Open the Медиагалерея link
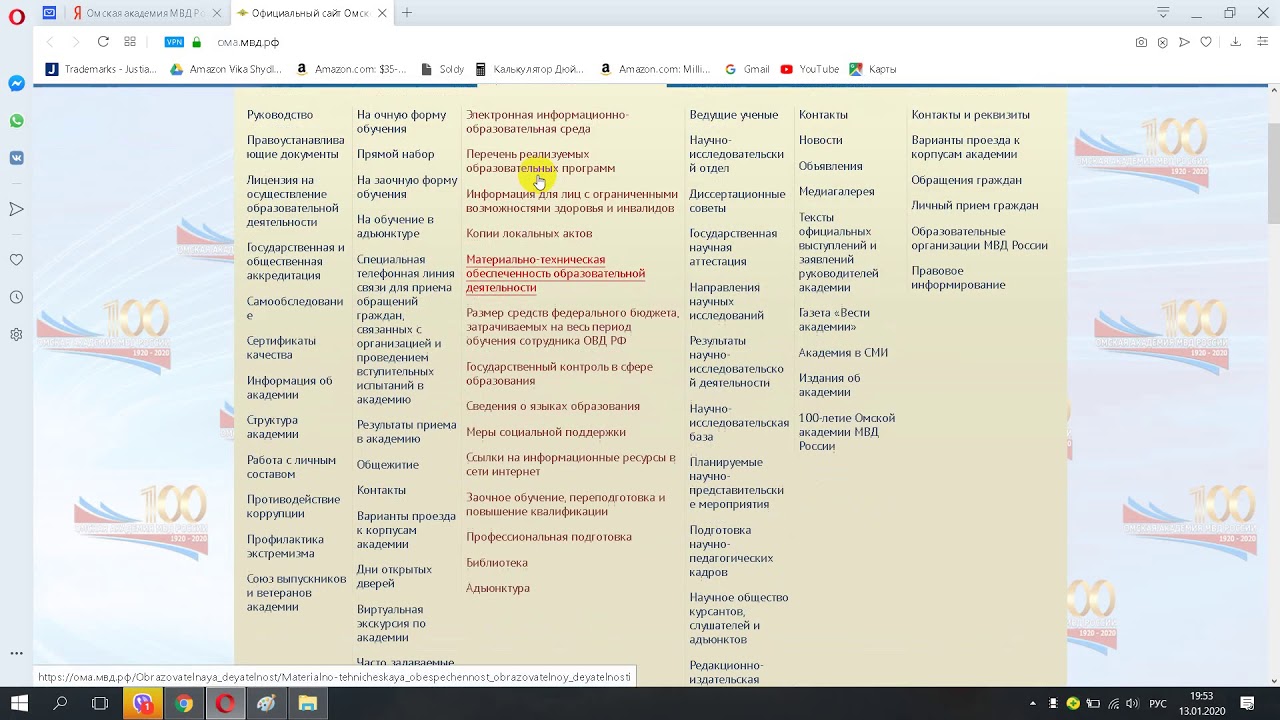1280x720 pixels. [836, 192]
